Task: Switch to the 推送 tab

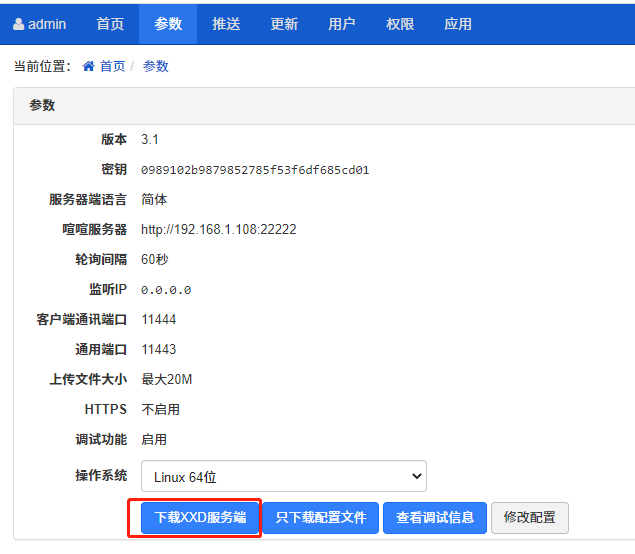Action: (x=226, y=24)
